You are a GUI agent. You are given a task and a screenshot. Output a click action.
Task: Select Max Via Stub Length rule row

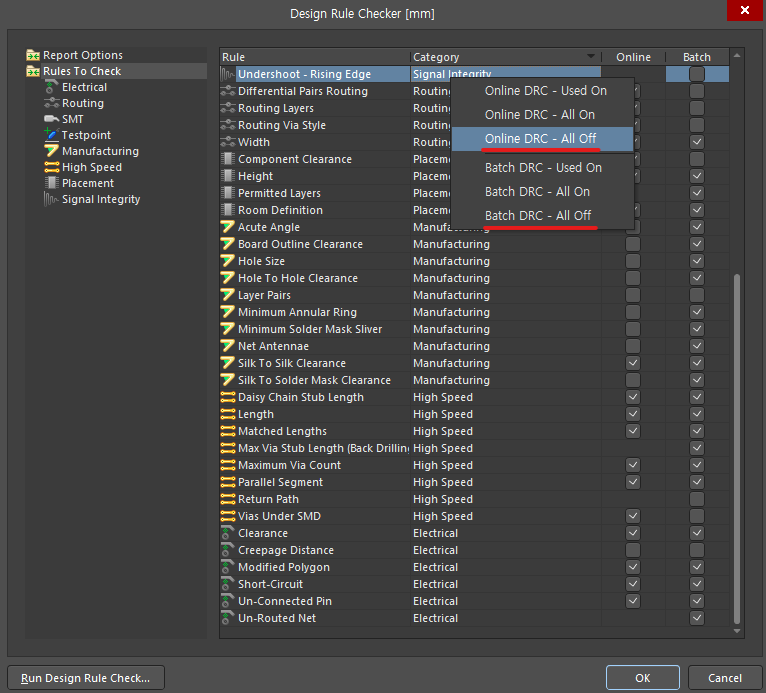click(x=474, y=448)
